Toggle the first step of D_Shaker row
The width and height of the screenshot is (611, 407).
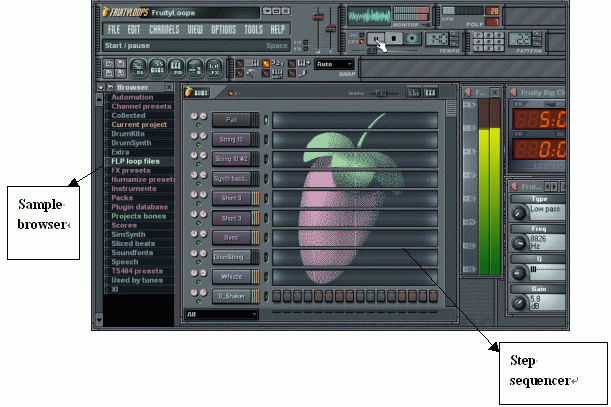click(277, 296)
